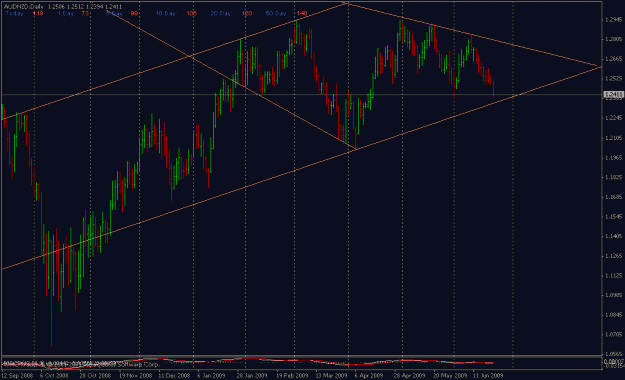Click the 1.2245 price axis label
The height and width of the screenshot is (380, 625).
613,118
